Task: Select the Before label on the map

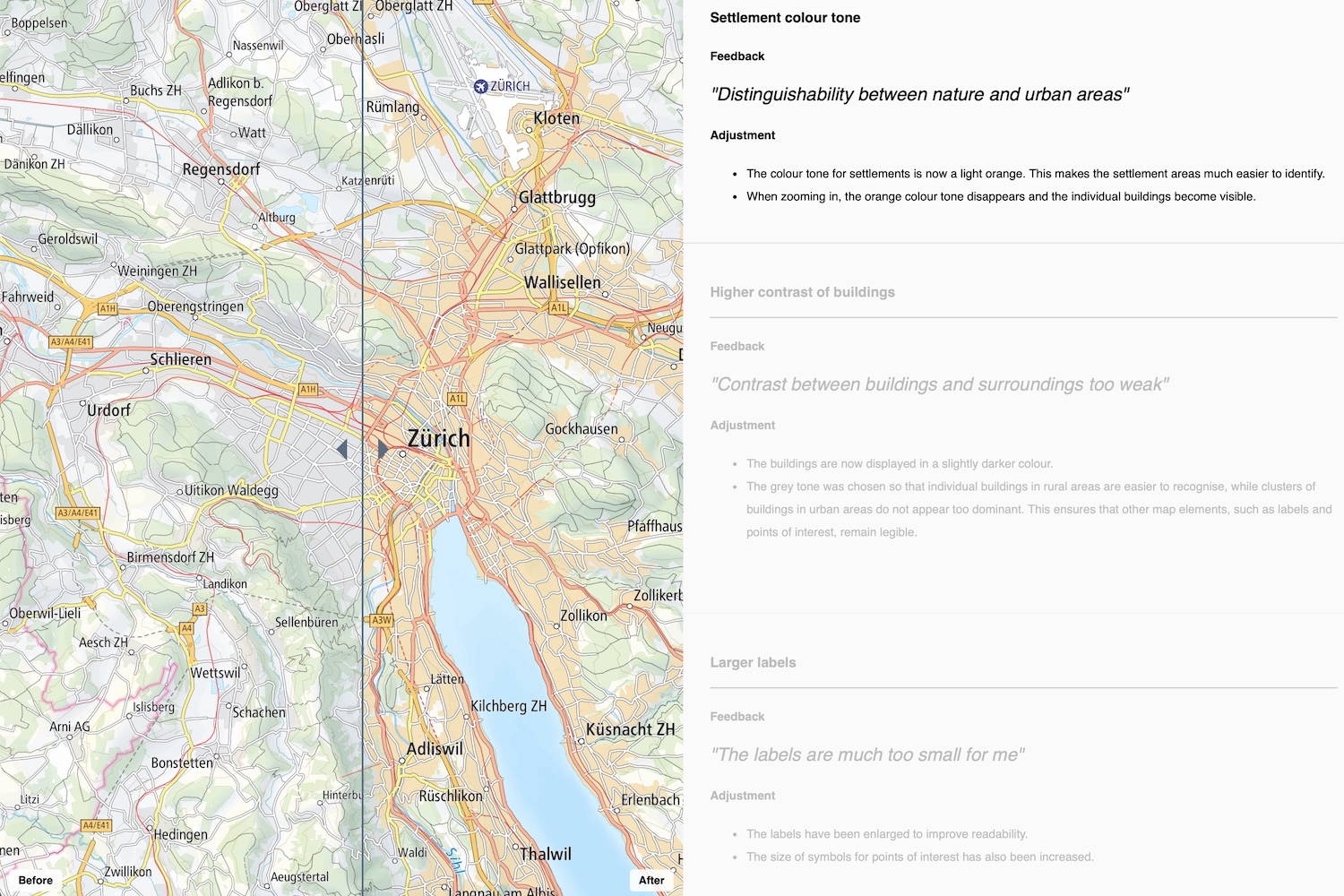Action: (36, 880)
